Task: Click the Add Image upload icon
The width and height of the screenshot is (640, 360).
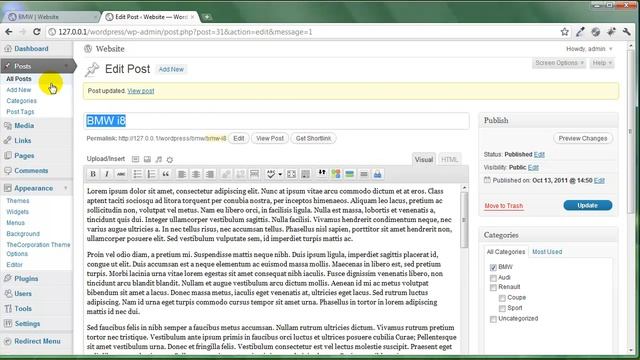Action: pyautogui.click(x=136, y=159)
